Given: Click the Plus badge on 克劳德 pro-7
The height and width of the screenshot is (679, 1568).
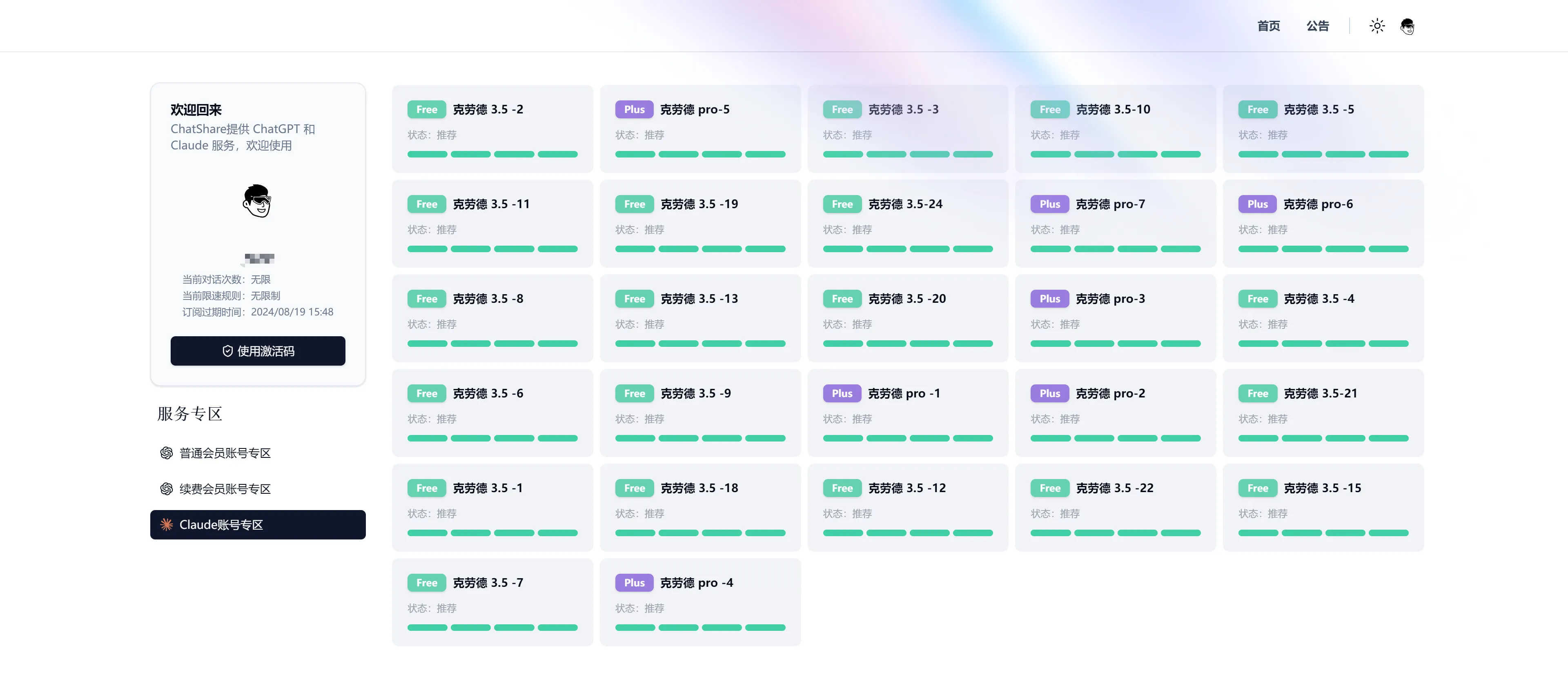Looking at the screenshot, I should (x=1049, y=204).
